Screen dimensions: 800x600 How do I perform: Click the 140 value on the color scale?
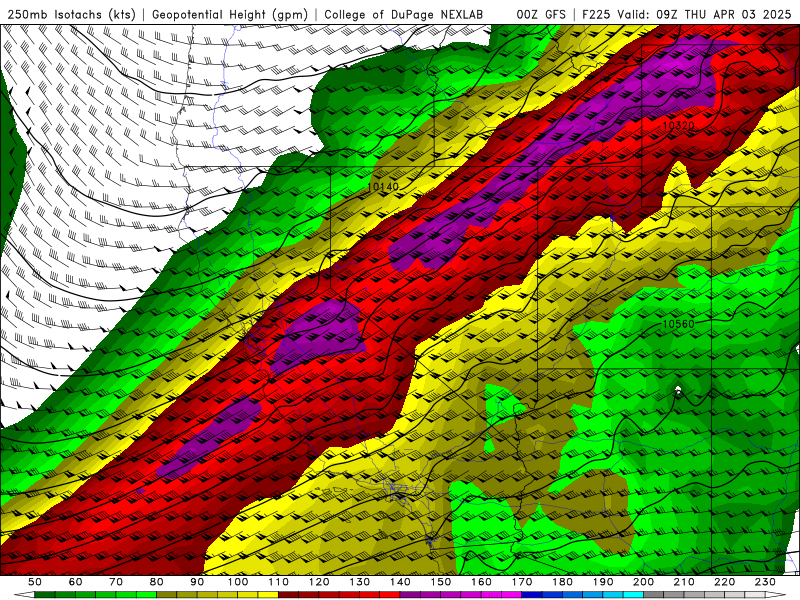point(400,582)
